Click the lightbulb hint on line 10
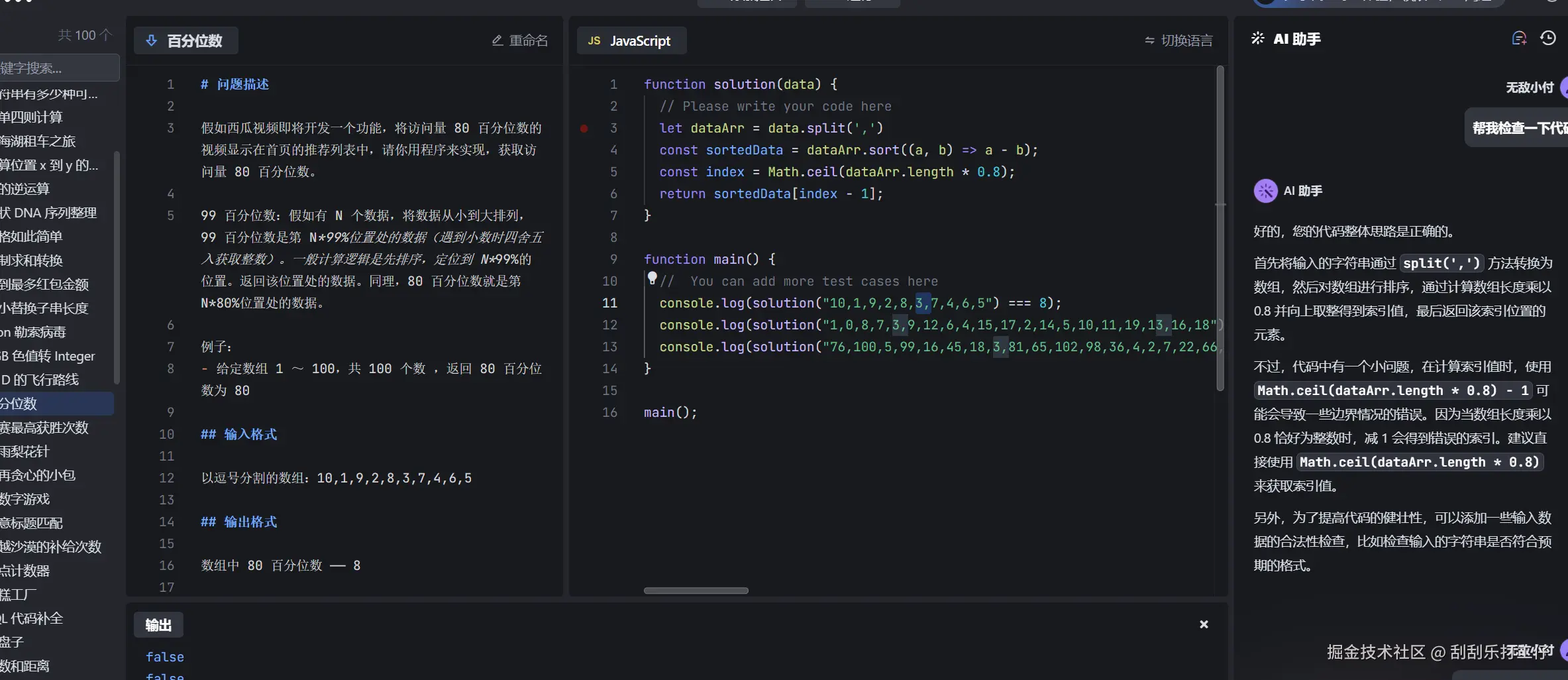Image resolution: width=1568 pixels, height=680 pixels. pyautogui.click(x=652, y=278)
